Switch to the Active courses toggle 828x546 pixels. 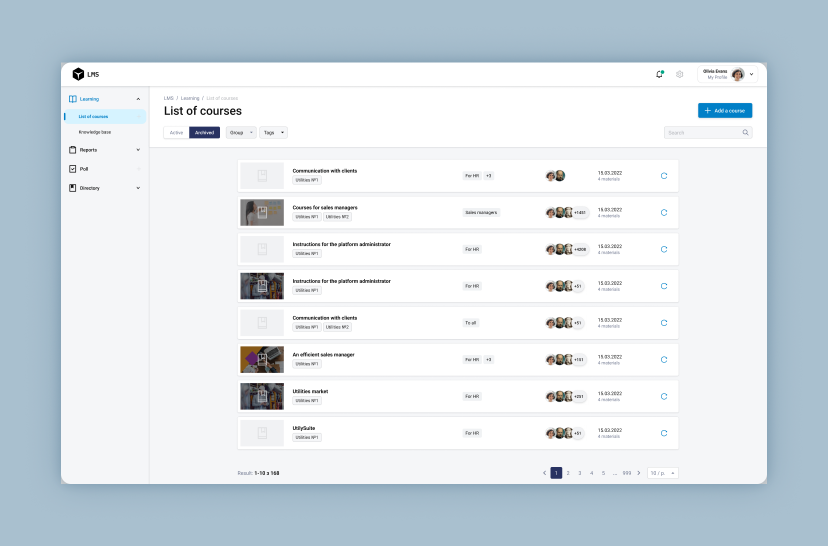[176, 132]
